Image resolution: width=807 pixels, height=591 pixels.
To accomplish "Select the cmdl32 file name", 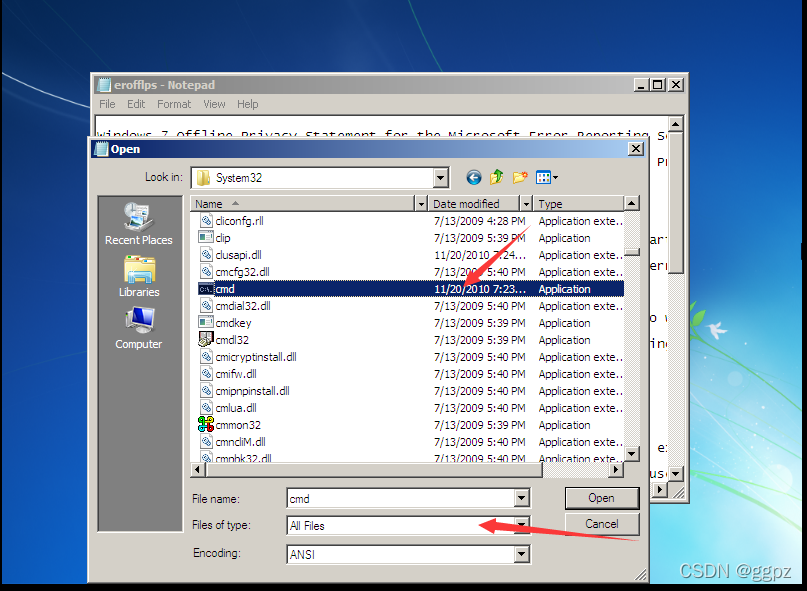I will tap(232, 340).
